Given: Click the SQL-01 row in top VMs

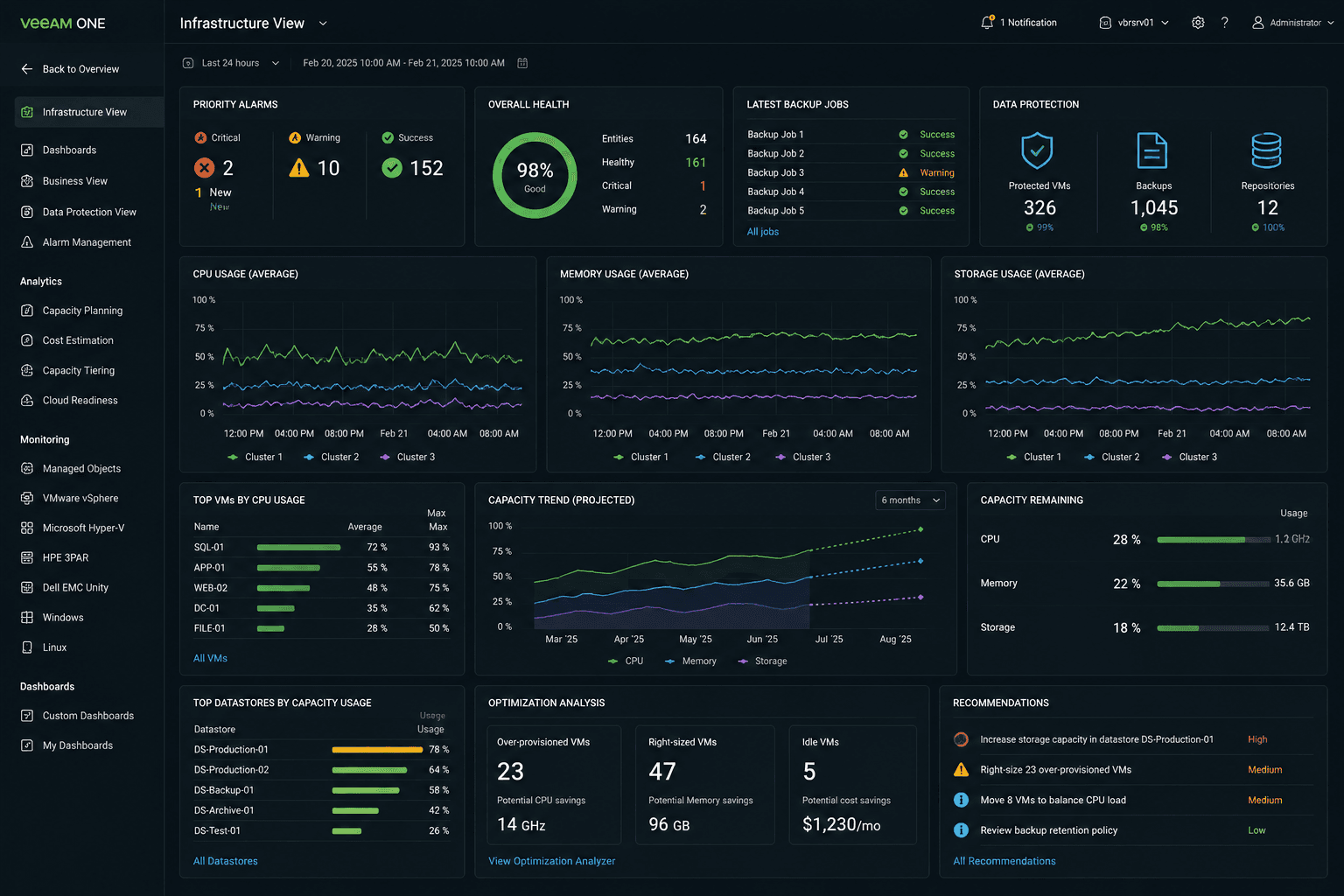Looking at the screenshot, I should 321,548.
